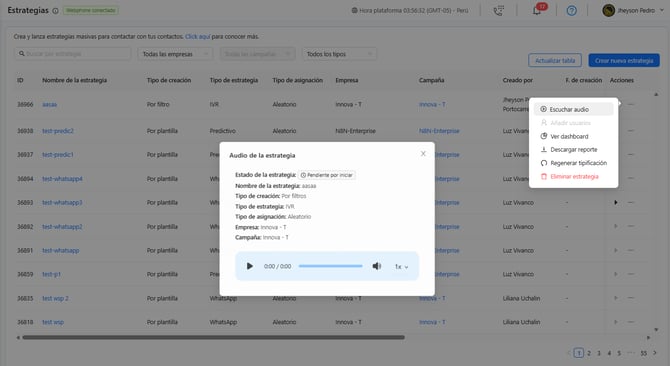
Task: Choose Descargar reporte in the actions menu
Action: pos(573,149)
